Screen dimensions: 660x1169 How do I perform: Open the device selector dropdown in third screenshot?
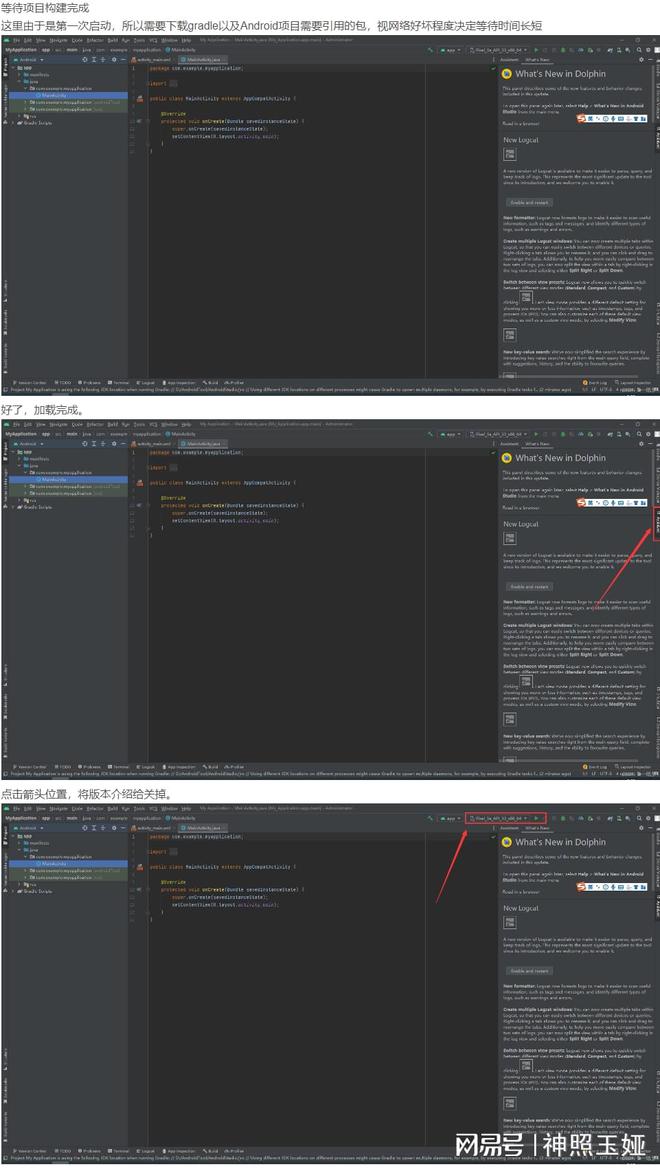[x=499, y=818]
